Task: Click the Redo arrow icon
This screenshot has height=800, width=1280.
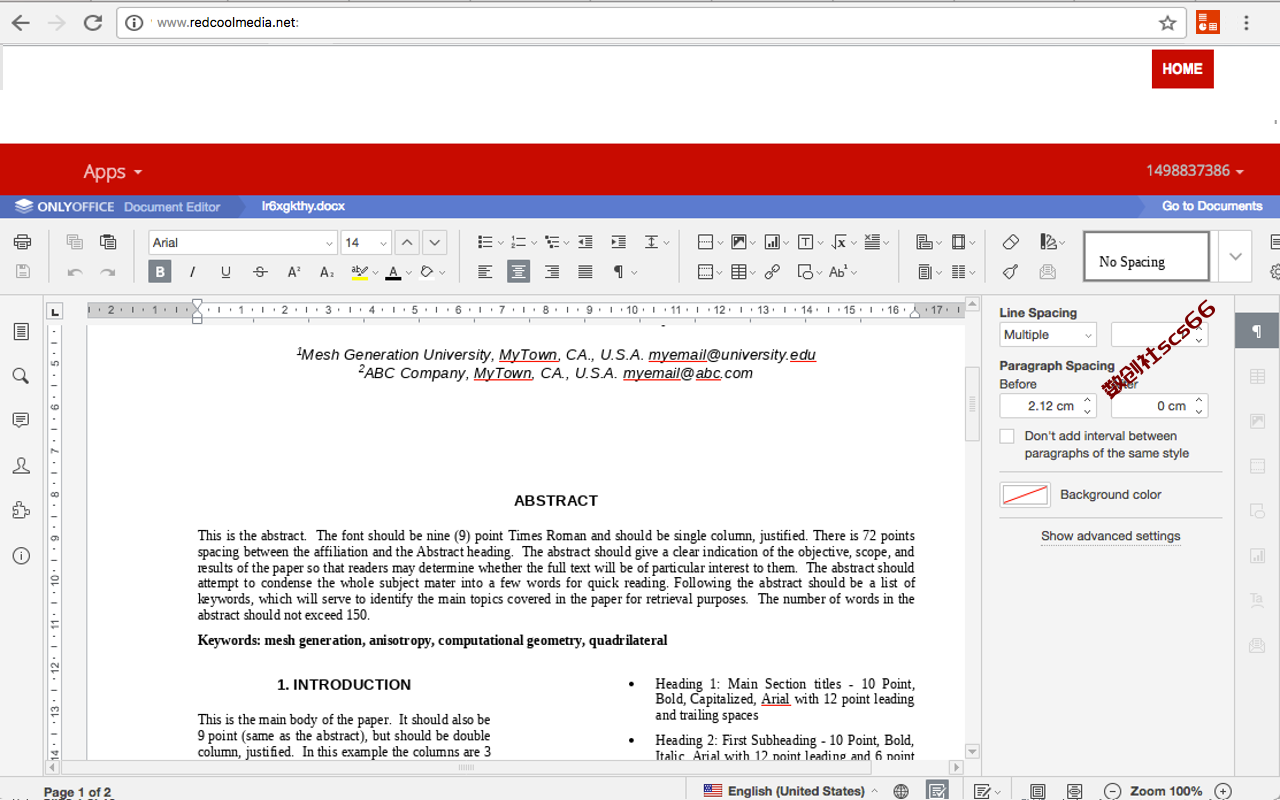Action: pos(108,272)
